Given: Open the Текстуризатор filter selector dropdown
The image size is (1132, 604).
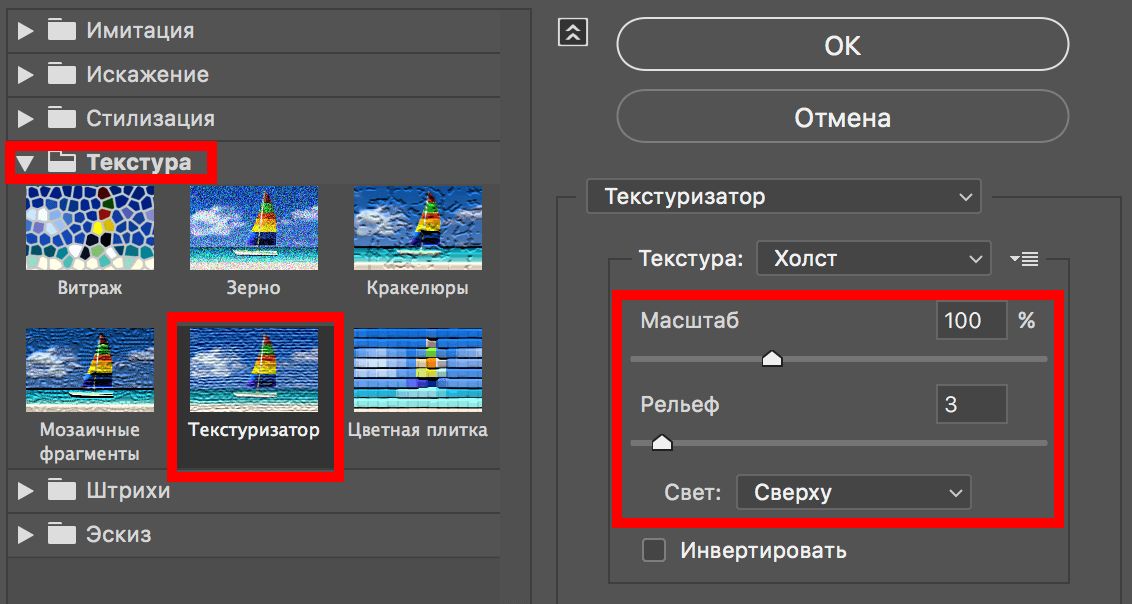Looking at the screenshot, I should tap(783, 196).
